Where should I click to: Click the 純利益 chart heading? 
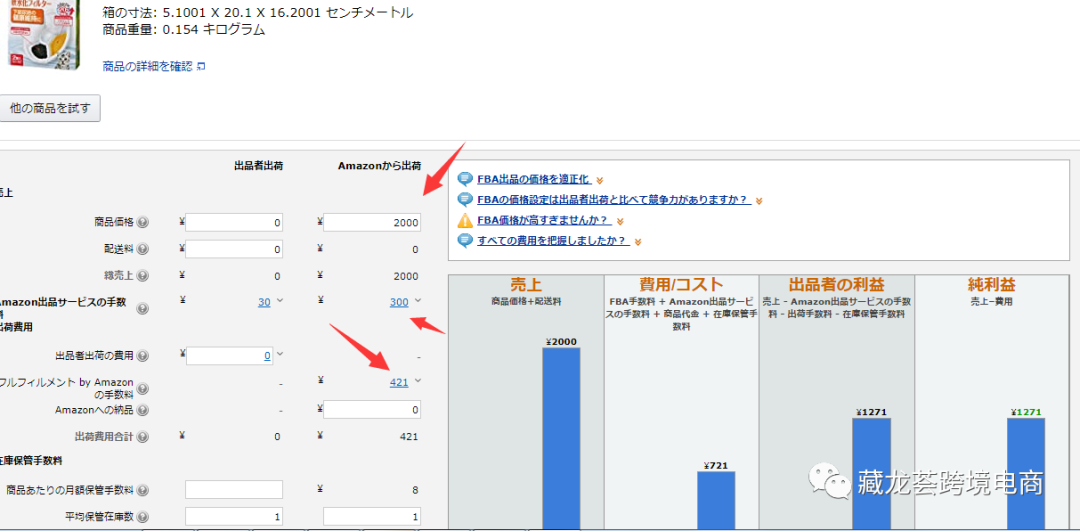point(993,284)
